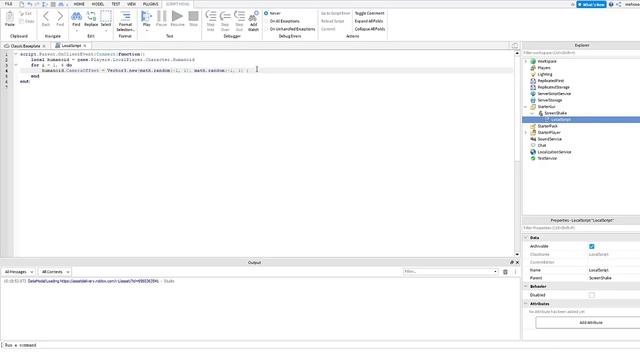The width and height of the screenshot is (640, 360).
Task: Go Forward in script navigation
Action: [60, 18]
